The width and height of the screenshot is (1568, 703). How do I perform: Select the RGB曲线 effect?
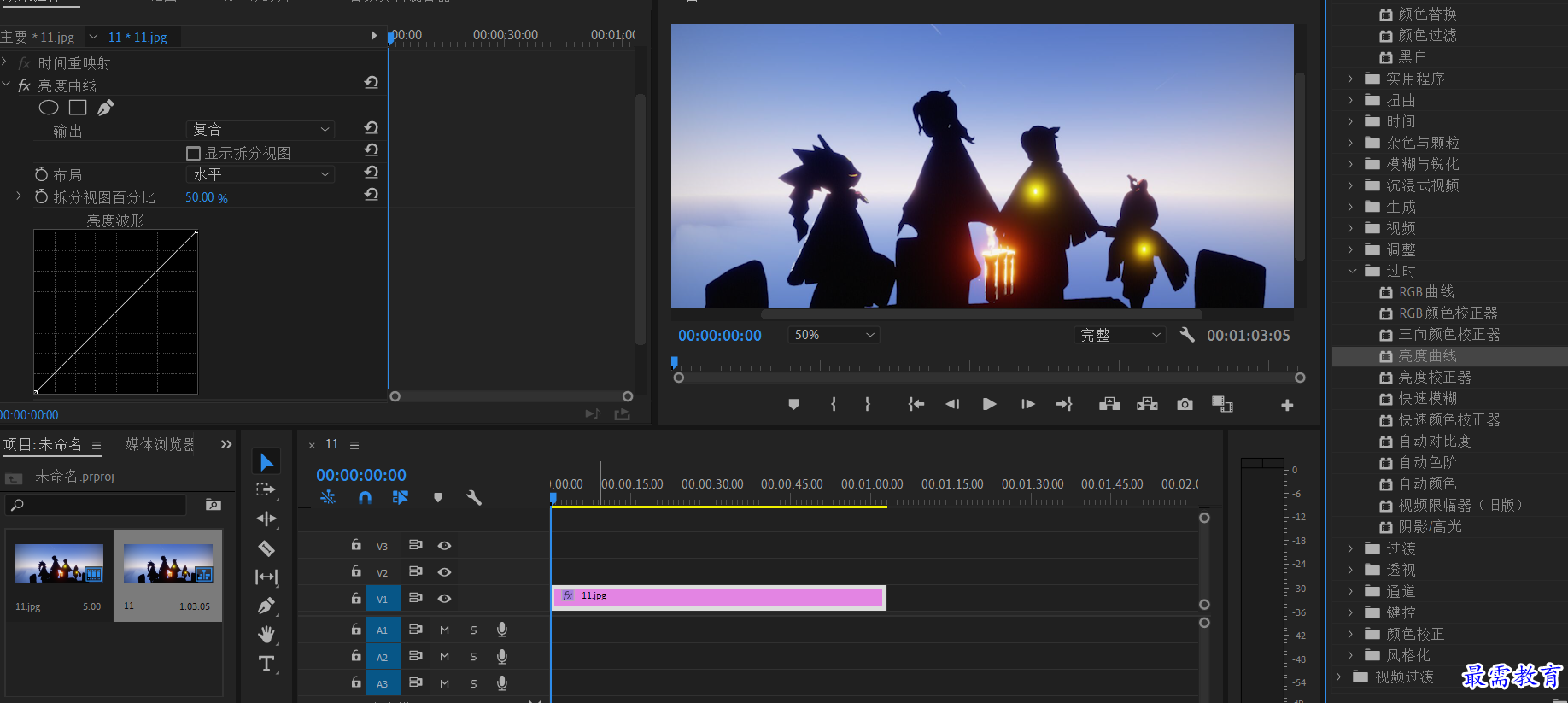pos(1426,292)
